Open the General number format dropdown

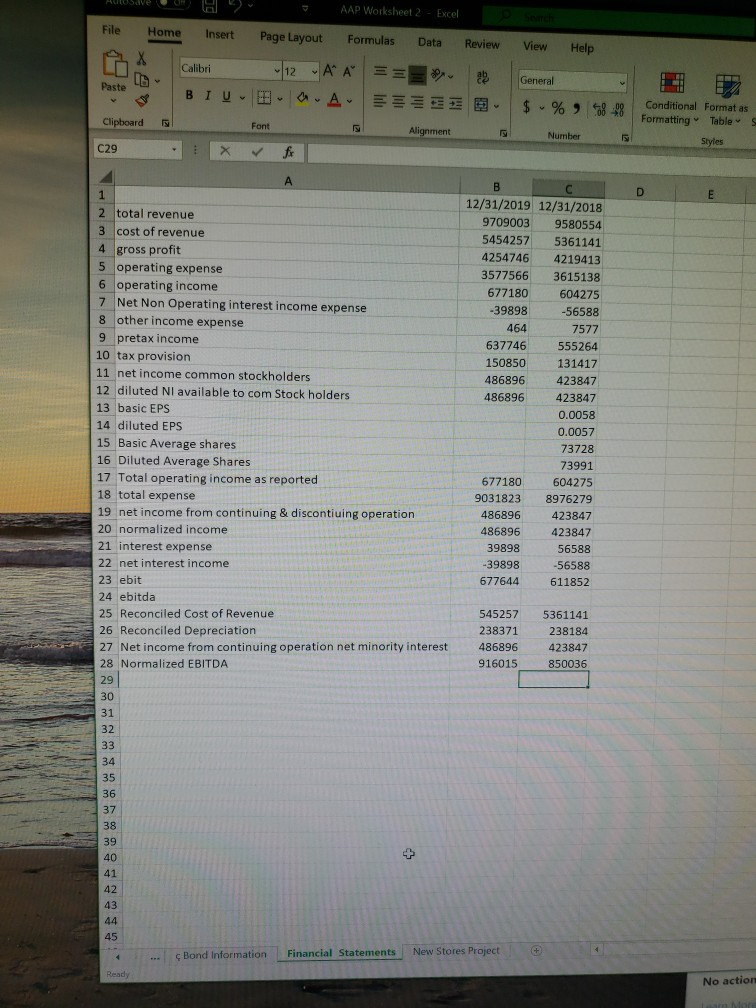click(x=622, y=83)
